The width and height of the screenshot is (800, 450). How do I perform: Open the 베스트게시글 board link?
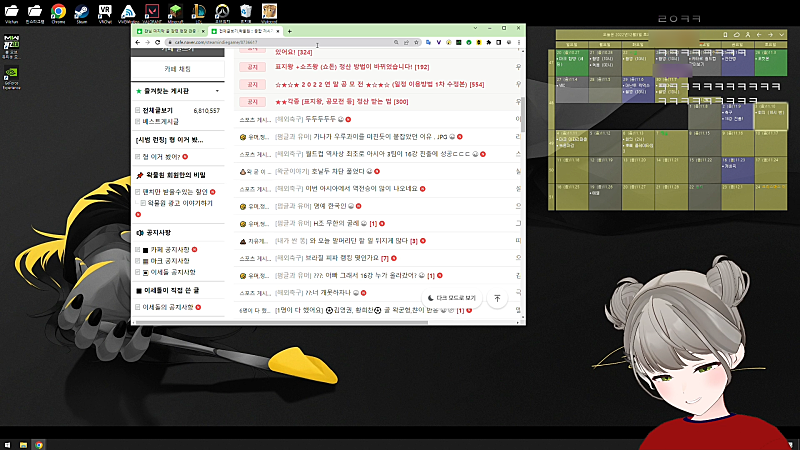click(x=161, y=121)
